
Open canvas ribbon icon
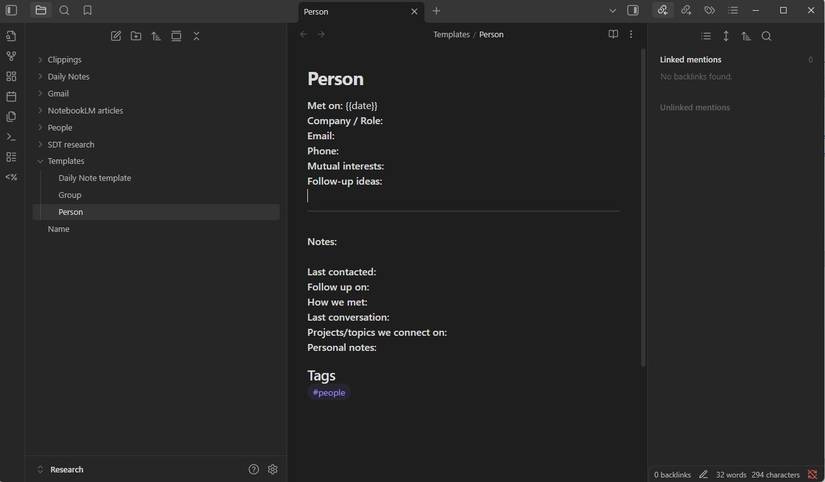[x=11, y=76]
